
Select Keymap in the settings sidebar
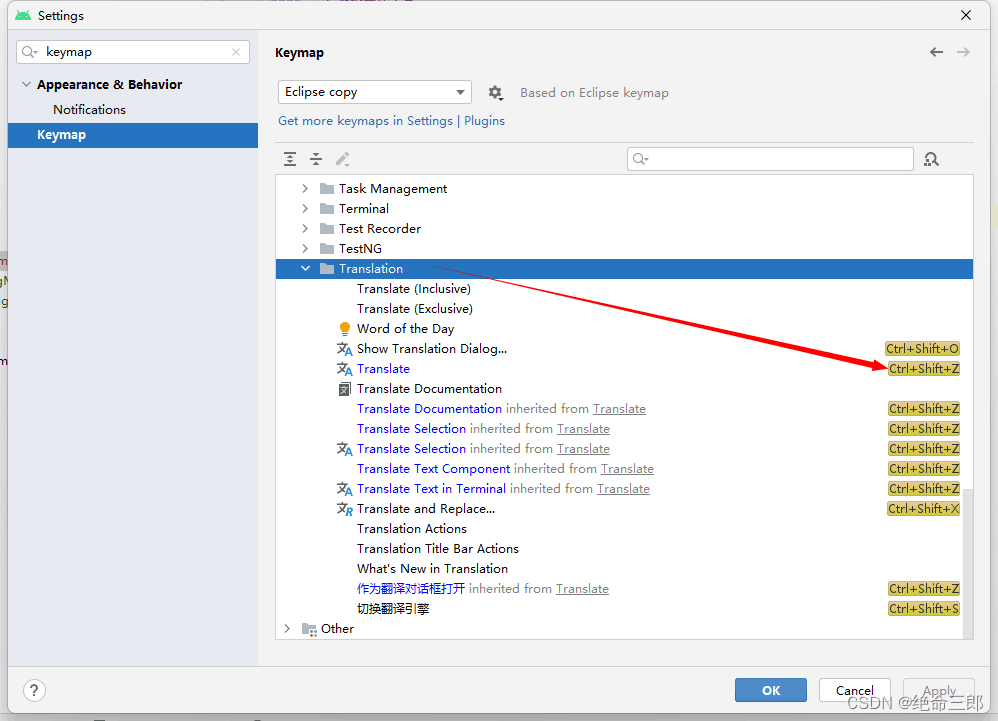[133, 135]
